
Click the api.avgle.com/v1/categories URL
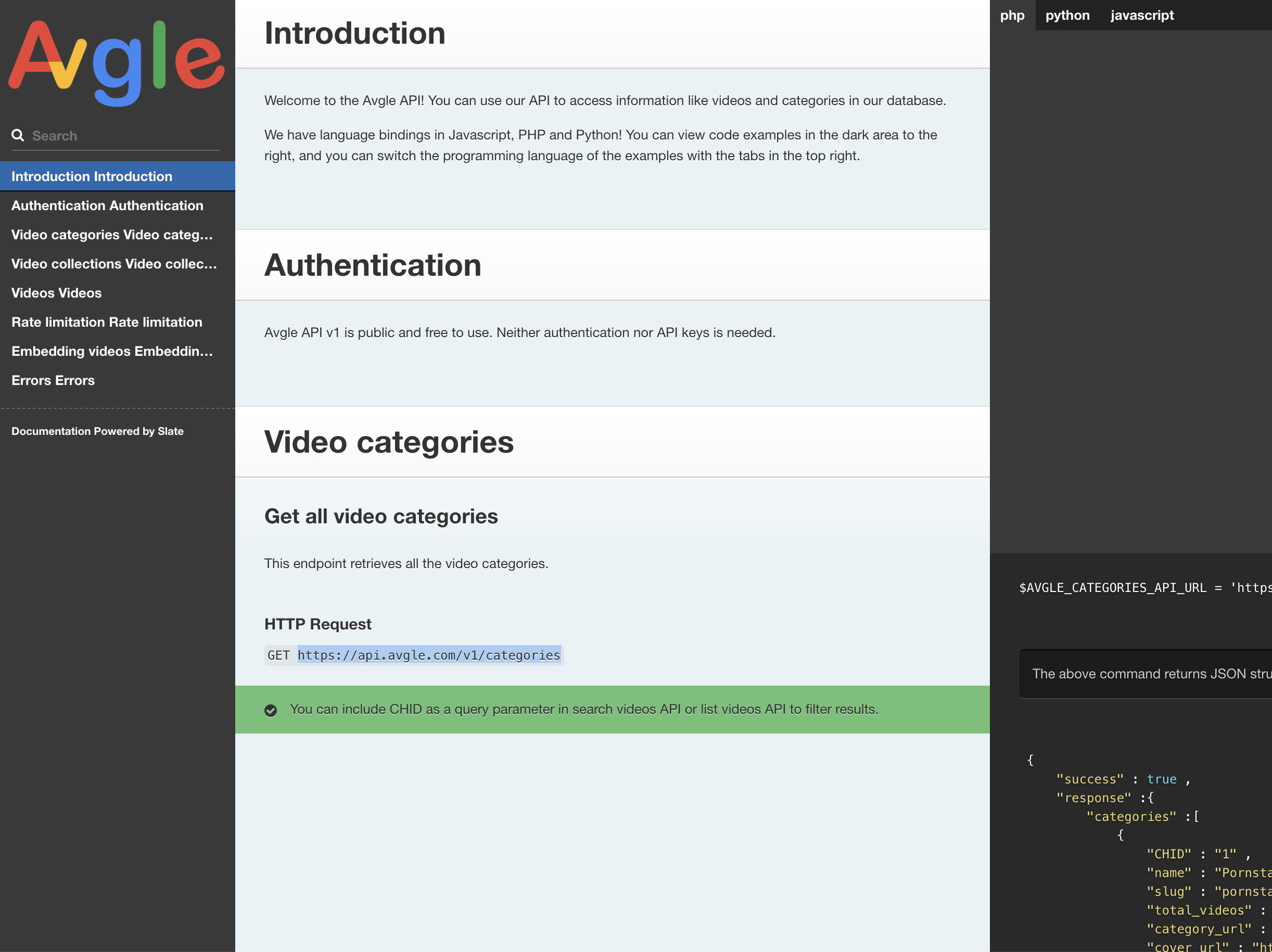tap(429, 655)
